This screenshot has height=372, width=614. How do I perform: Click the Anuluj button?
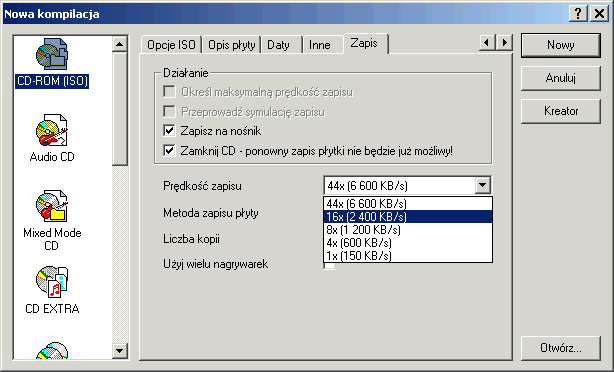[x=561, y=78]
